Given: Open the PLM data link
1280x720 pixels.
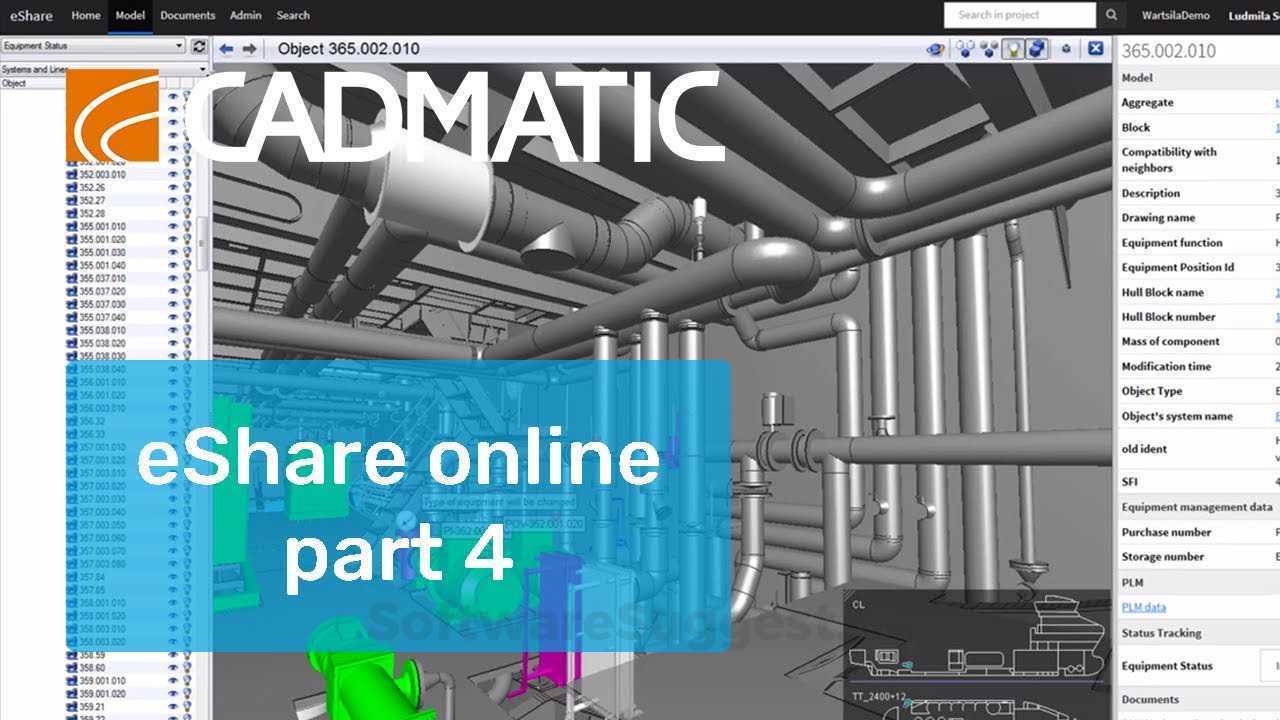Looking at the screenshot, I should [1141, 607].
